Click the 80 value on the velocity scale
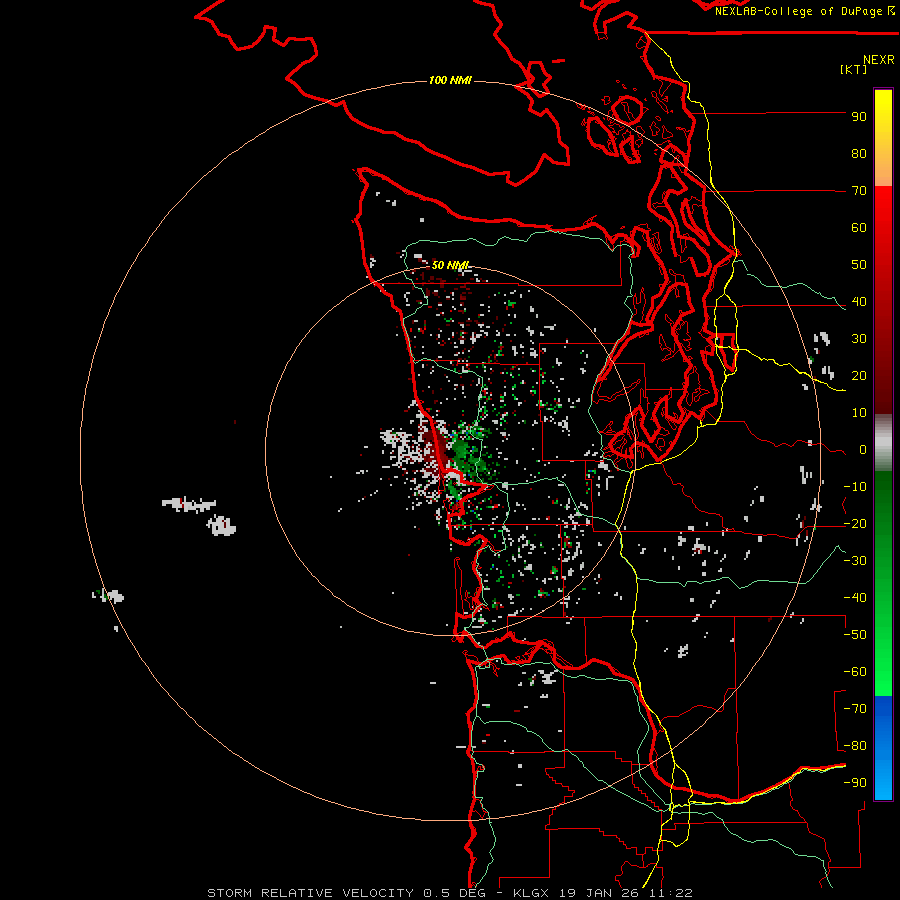Screen dimensions: 900x900 [x=859, y=153]
